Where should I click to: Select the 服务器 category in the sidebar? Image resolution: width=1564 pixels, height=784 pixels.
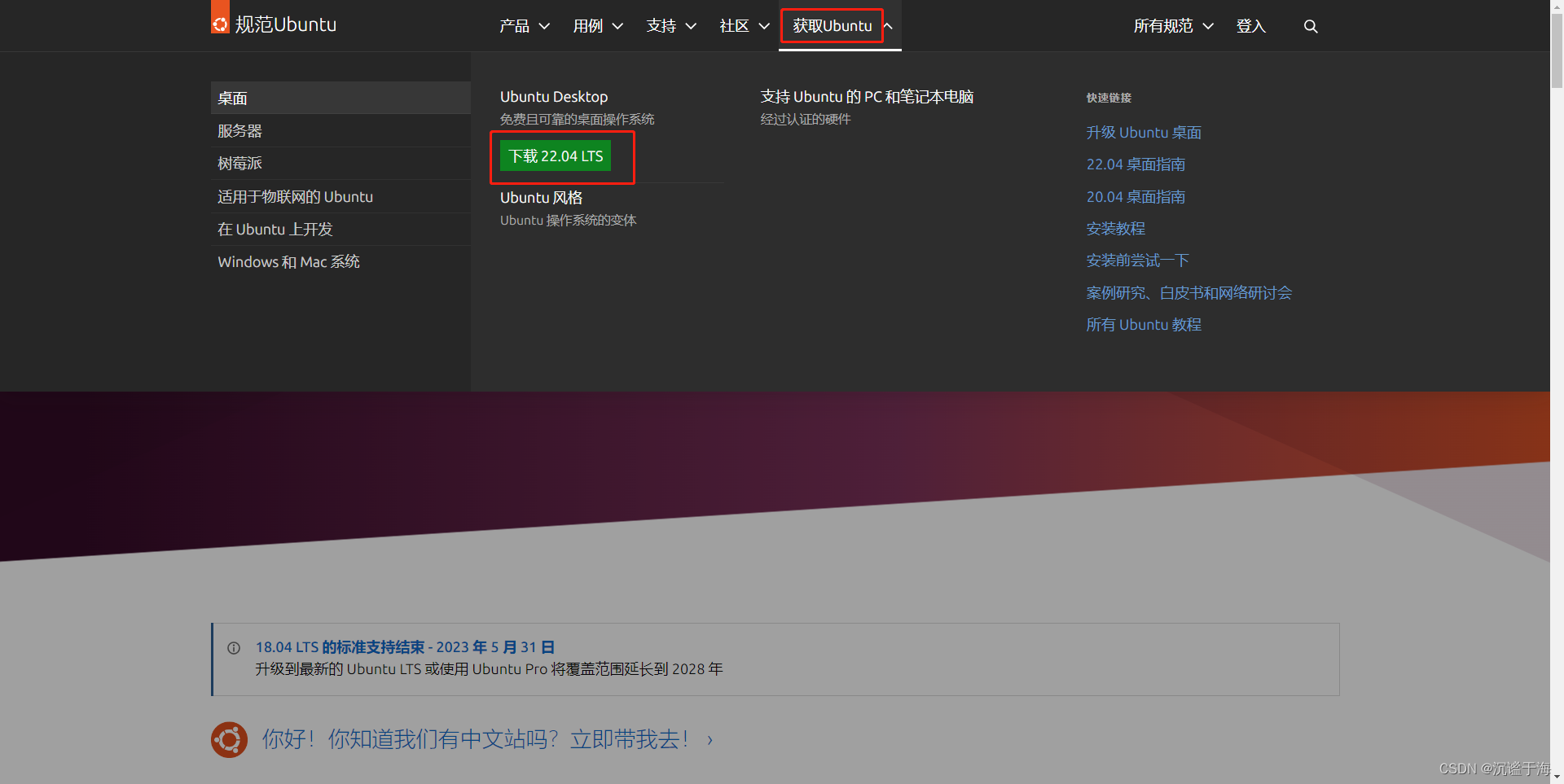click(240, 130)
